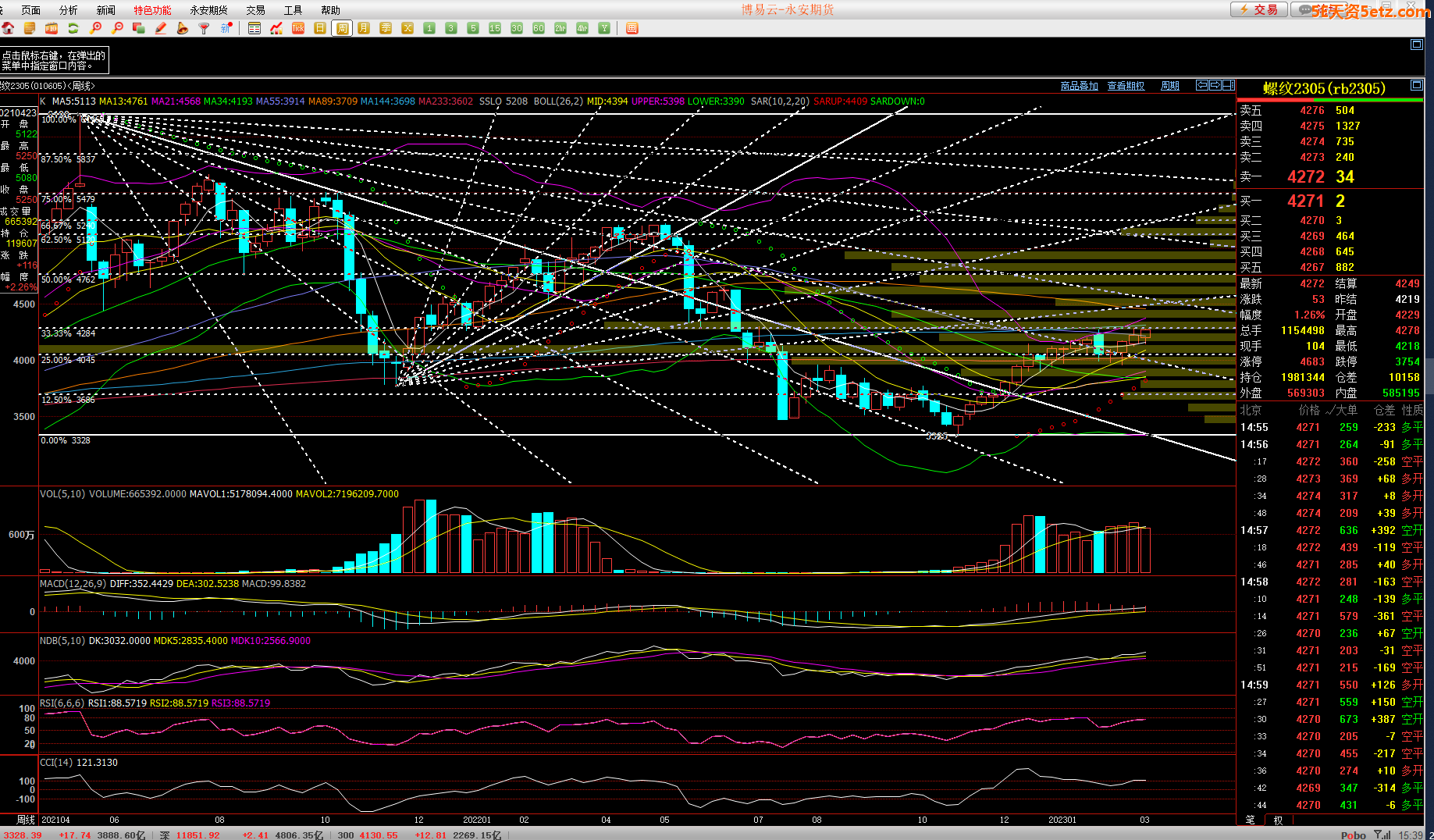Select the weekly 周 period button

click(x=342, y=28)
